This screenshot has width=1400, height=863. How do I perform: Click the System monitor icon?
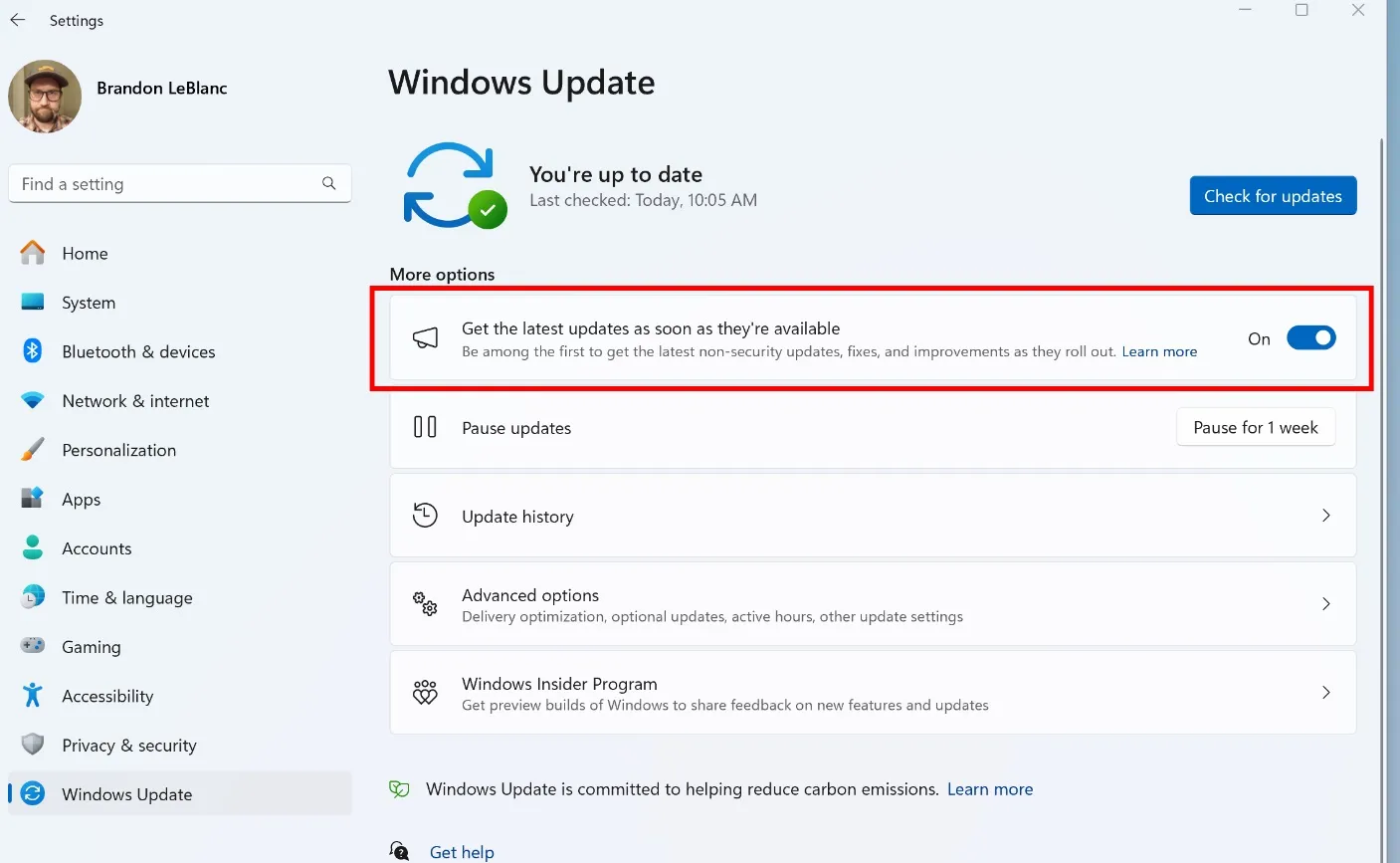click(33, 302)
